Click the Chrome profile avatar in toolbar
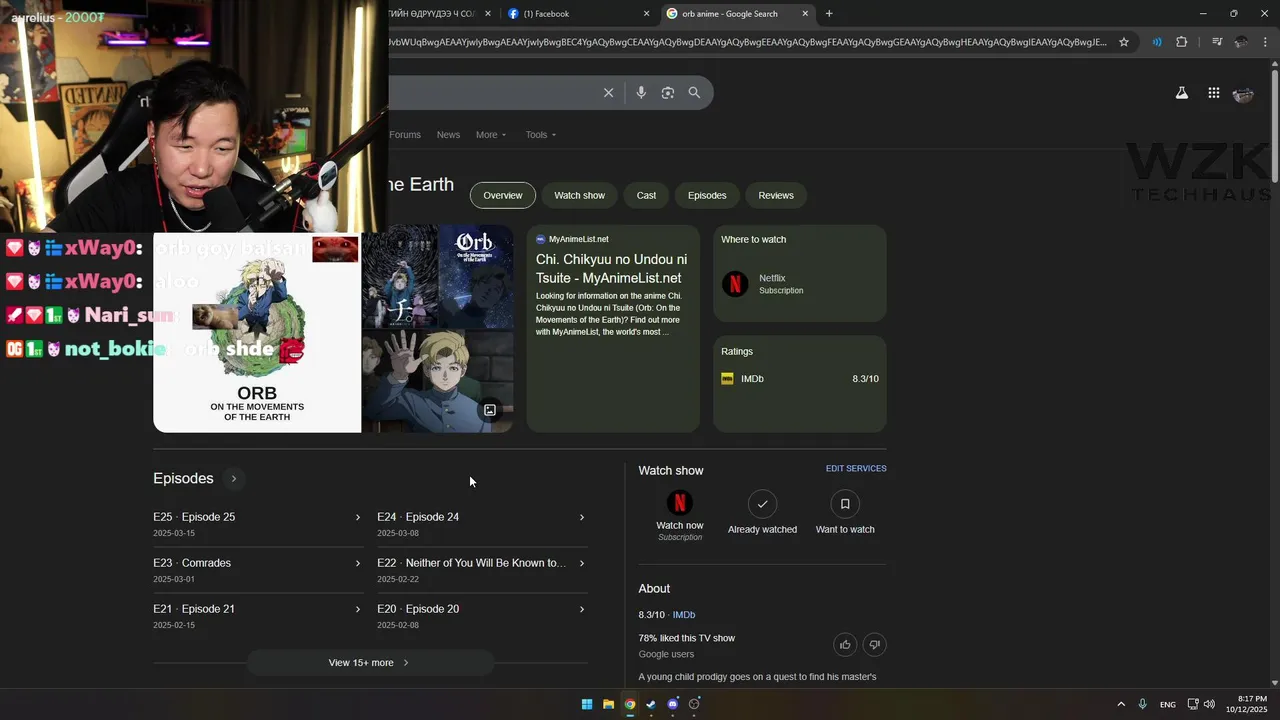Viewport: 1280px width, 720px height. click(x=1241, y=42)
